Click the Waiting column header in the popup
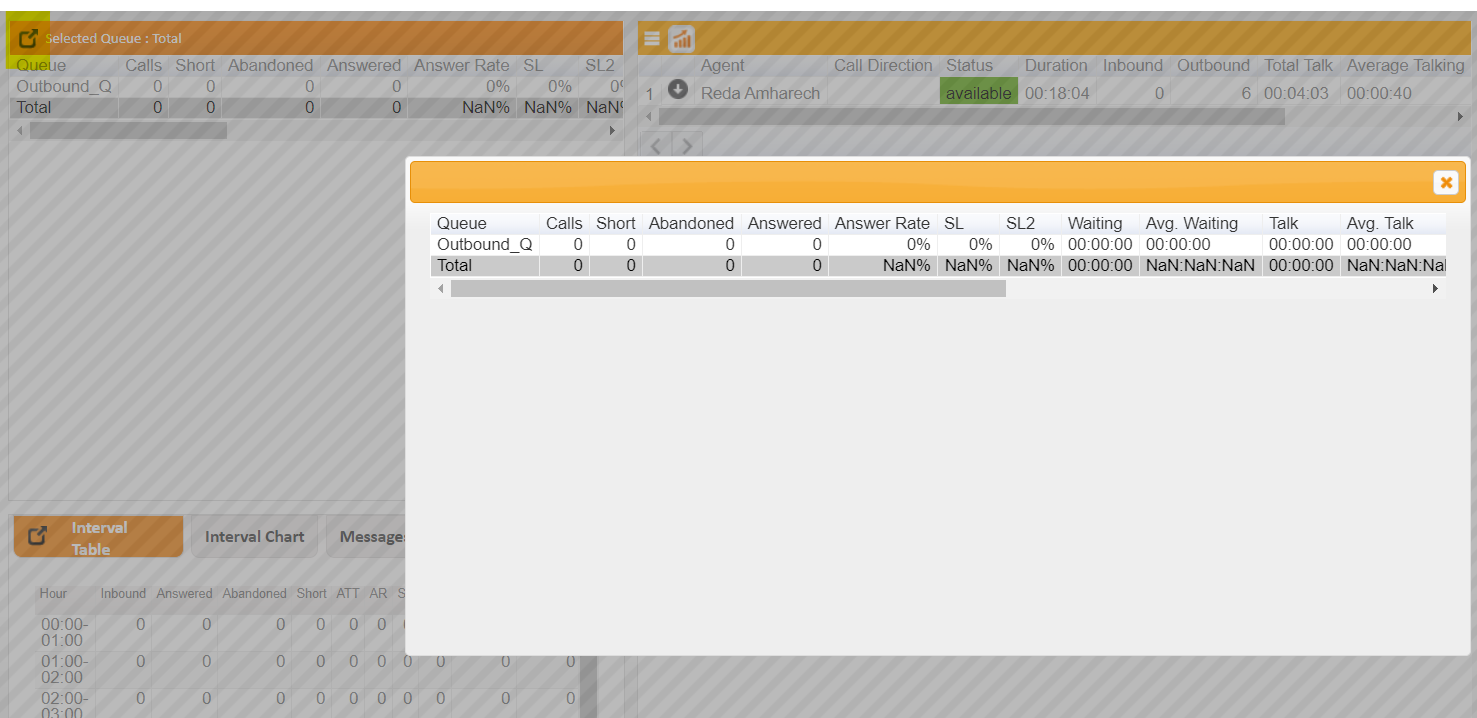 pyautogui.click(x=1095, y=223)
